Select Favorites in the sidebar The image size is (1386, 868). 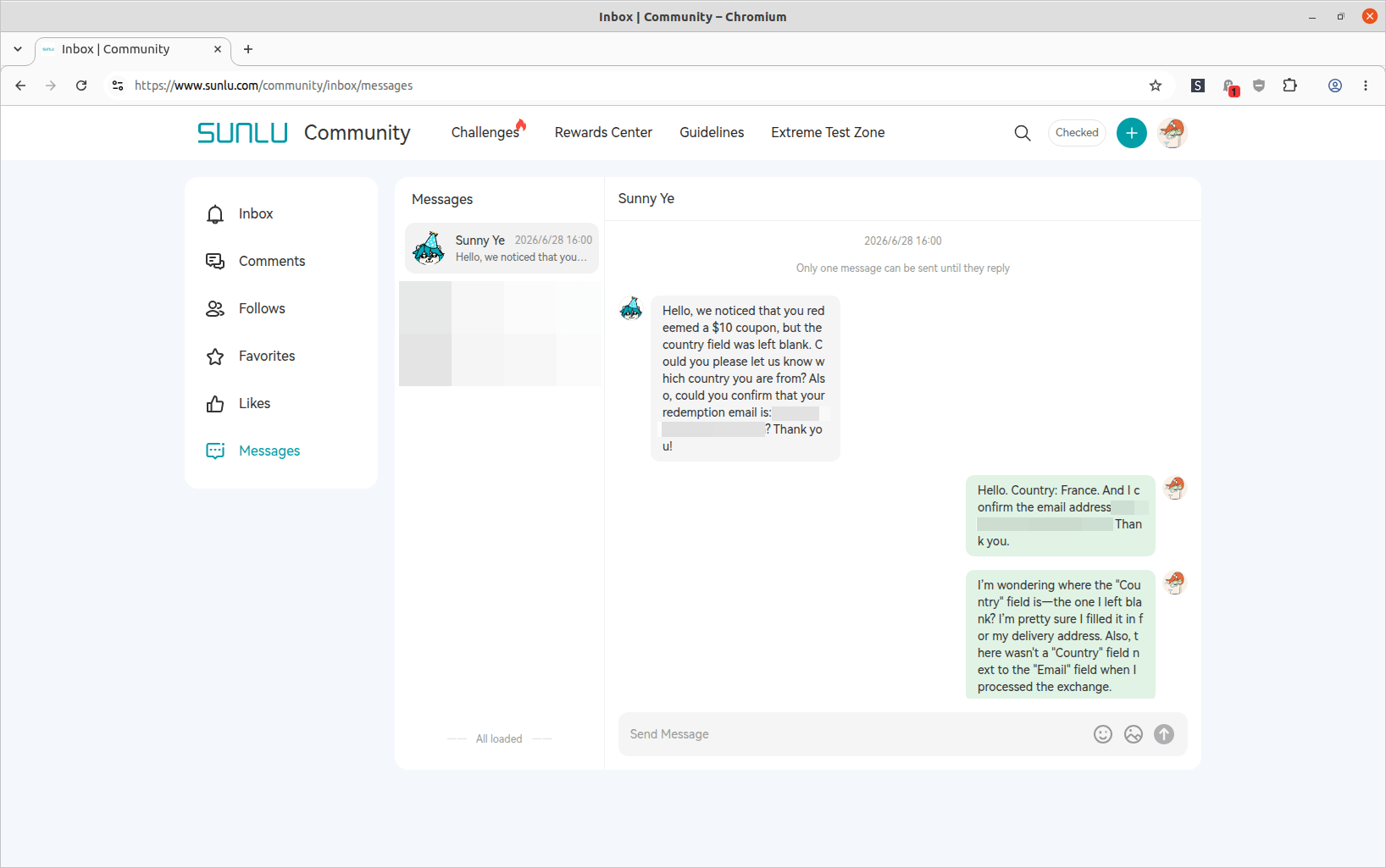(x=281, y=357)
